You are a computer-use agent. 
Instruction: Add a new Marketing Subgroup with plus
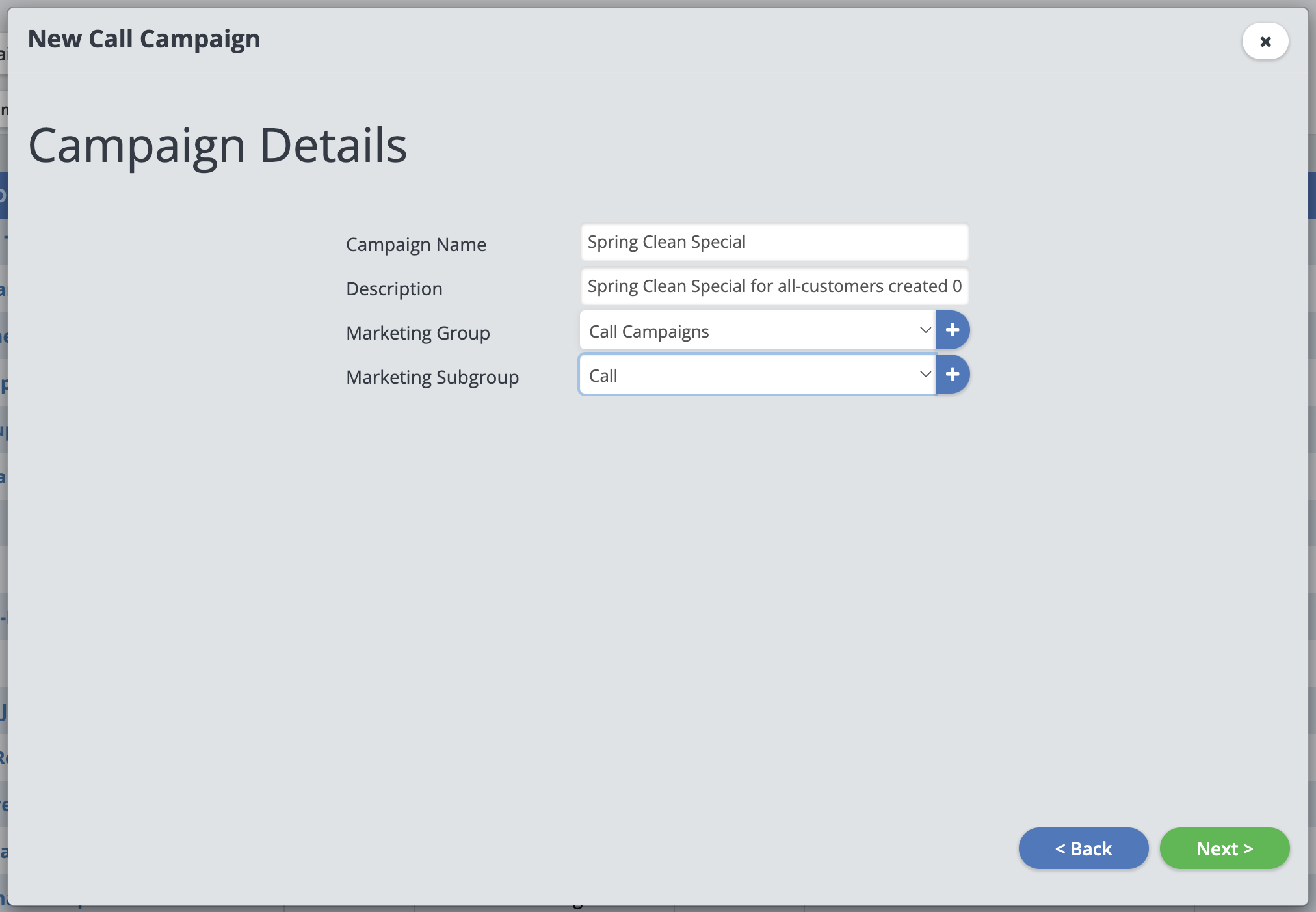[953, 375]
